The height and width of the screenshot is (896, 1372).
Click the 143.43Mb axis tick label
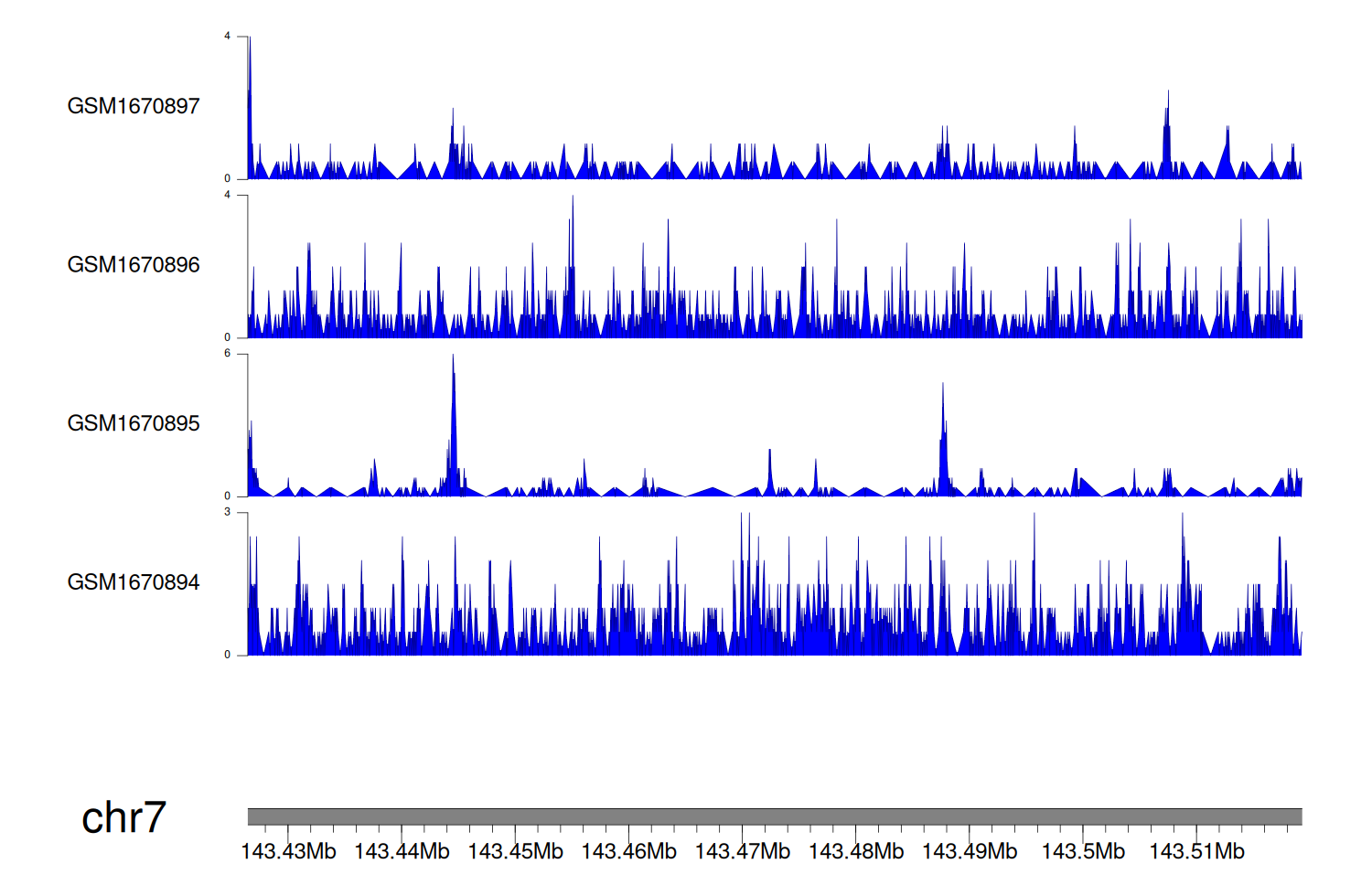point(288,852)
